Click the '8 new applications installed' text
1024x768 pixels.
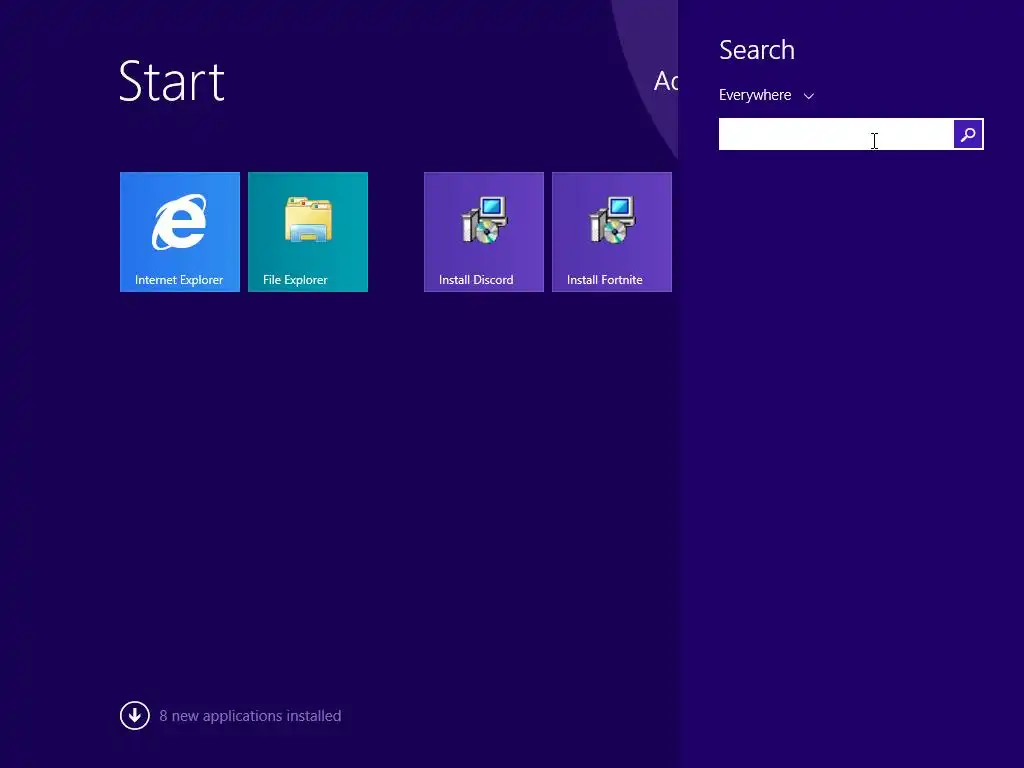(250, 716)
